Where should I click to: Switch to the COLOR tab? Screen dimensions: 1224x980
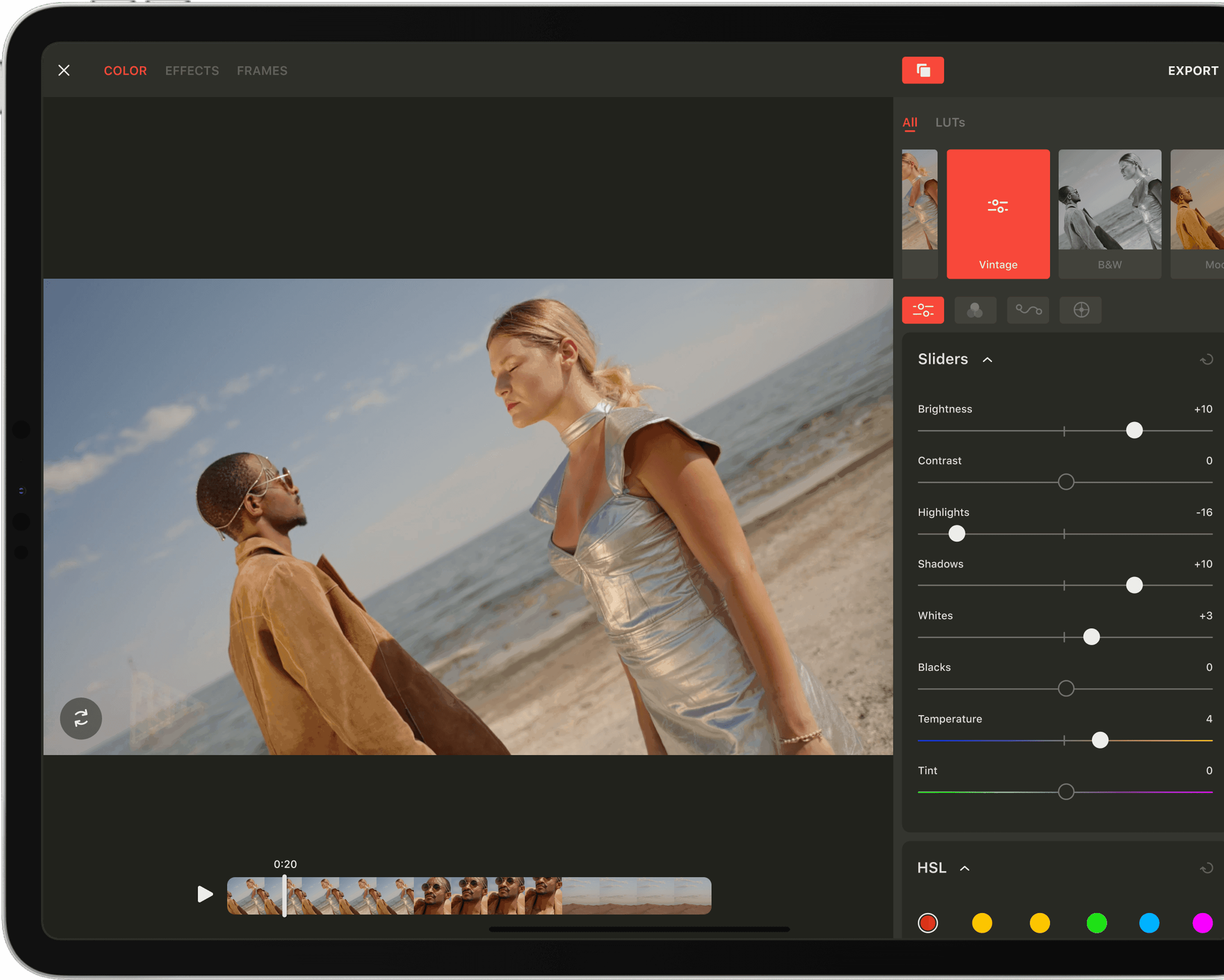click(126, 71)
